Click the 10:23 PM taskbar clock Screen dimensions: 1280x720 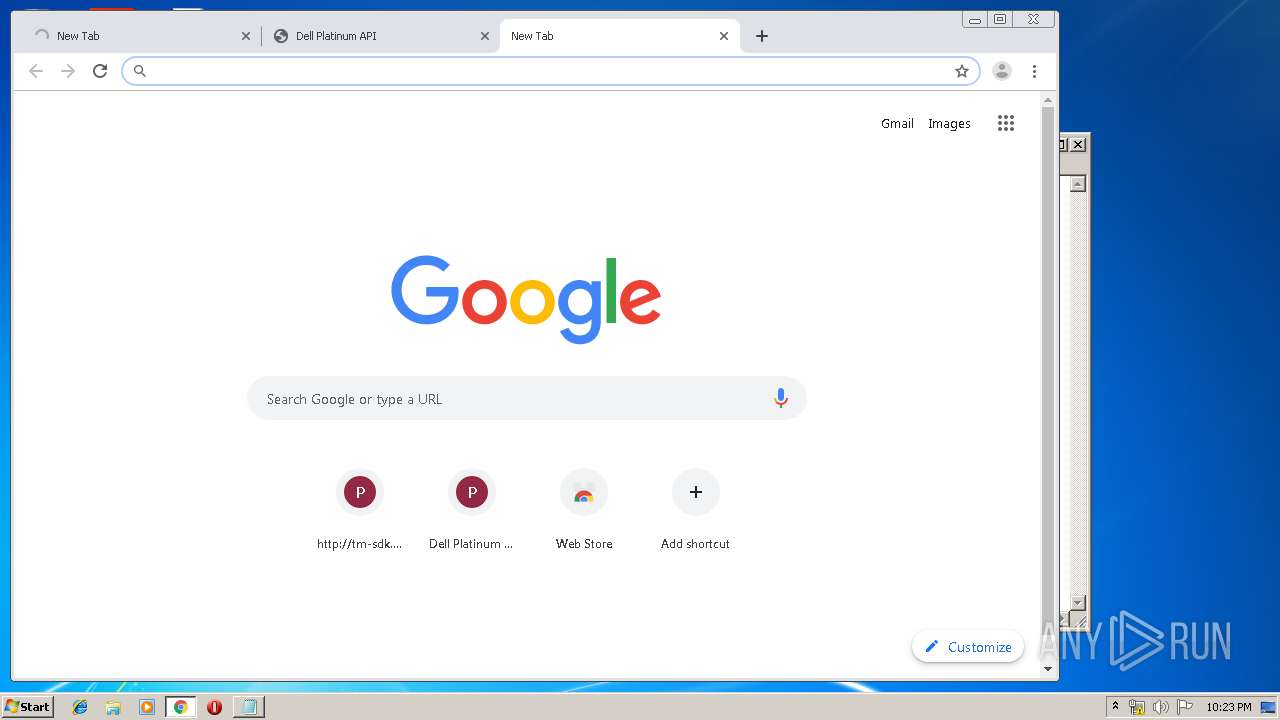(x=1228, y=707)
